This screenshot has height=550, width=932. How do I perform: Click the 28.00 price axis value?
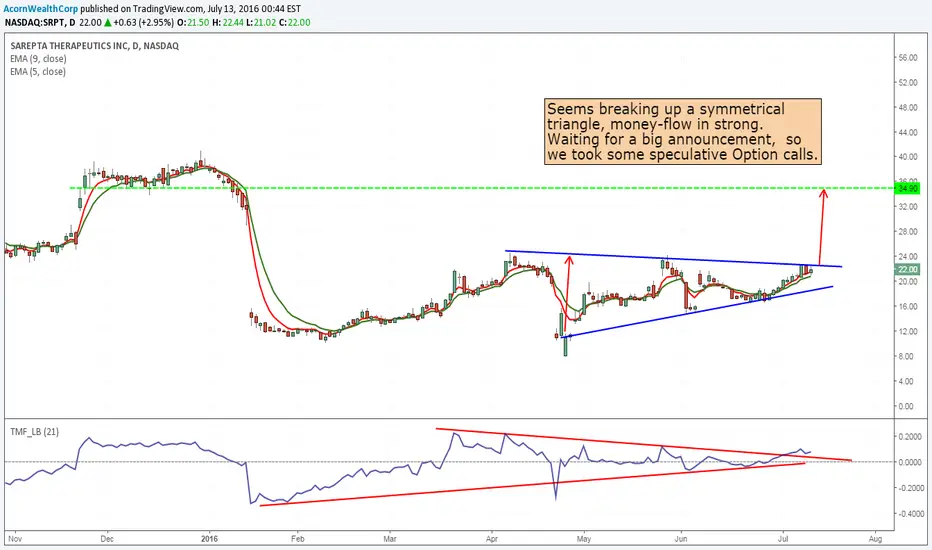point(908,232)
